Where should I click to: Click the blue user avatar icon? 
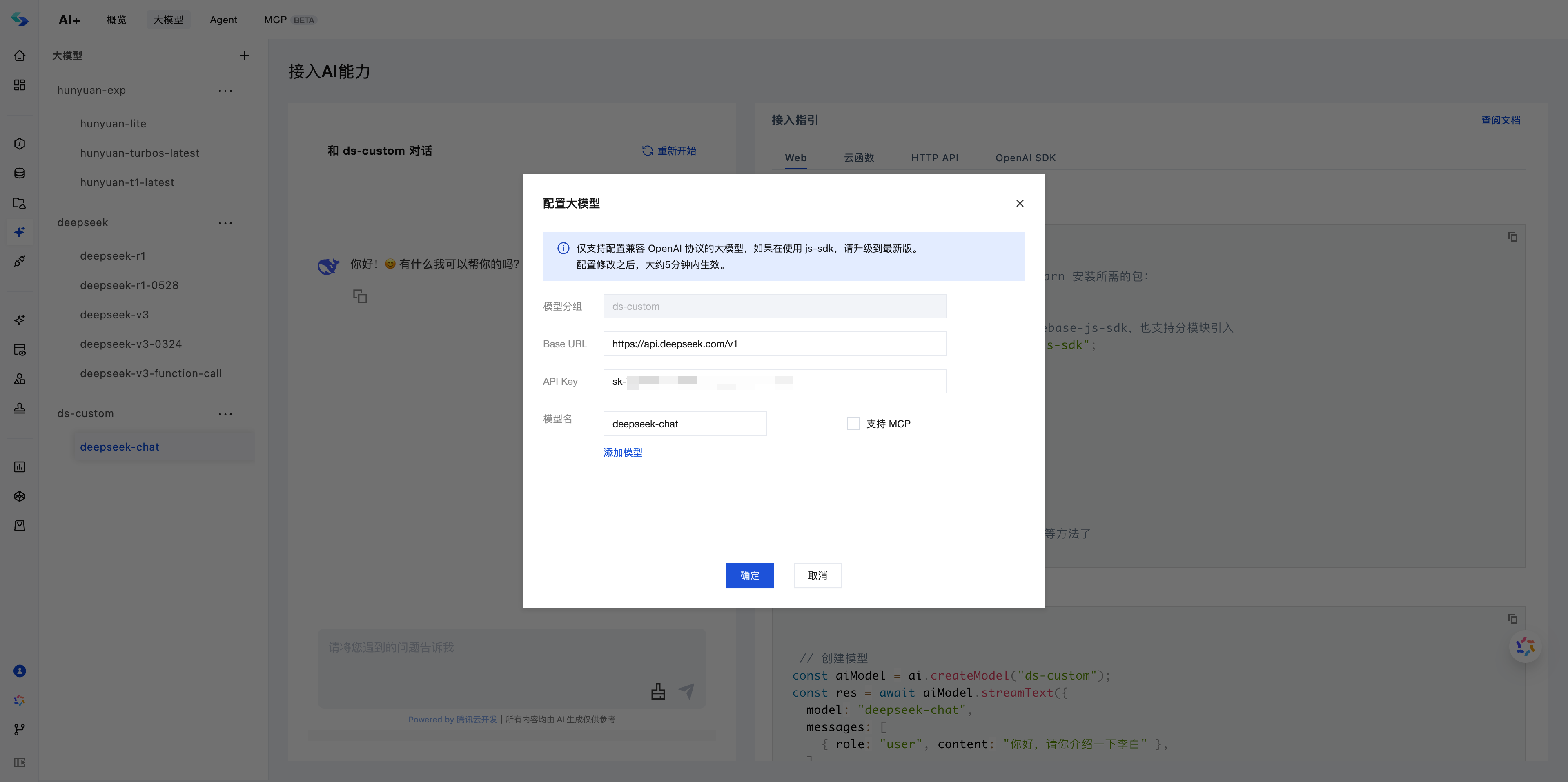20,671
